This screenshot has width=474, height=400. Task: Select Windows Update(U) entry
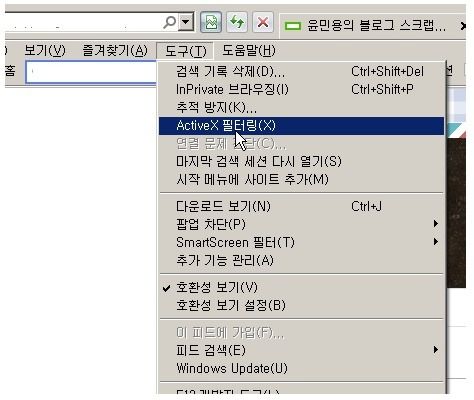coord(301,368)
